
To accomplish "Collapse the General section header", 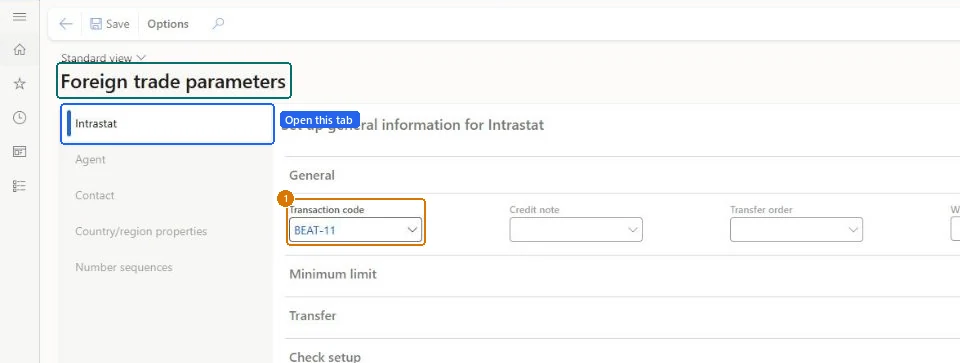I will [312, 175].
